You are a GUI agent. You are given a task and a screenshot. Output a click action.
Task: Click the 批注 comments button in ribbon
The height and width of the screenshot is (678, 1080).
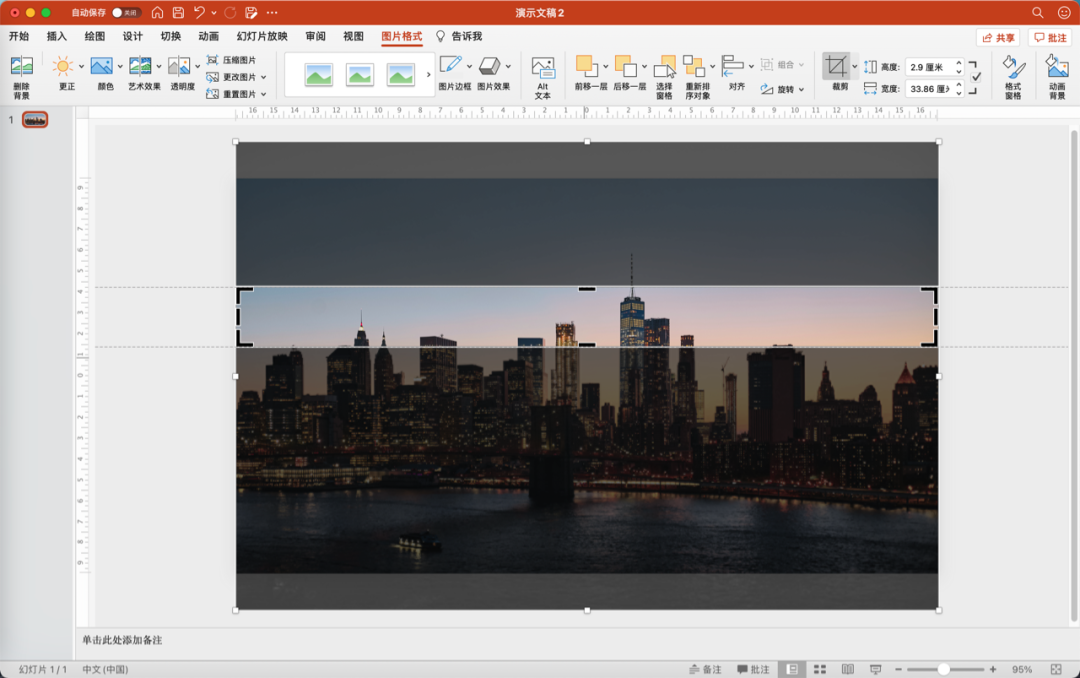(1050, 38)
